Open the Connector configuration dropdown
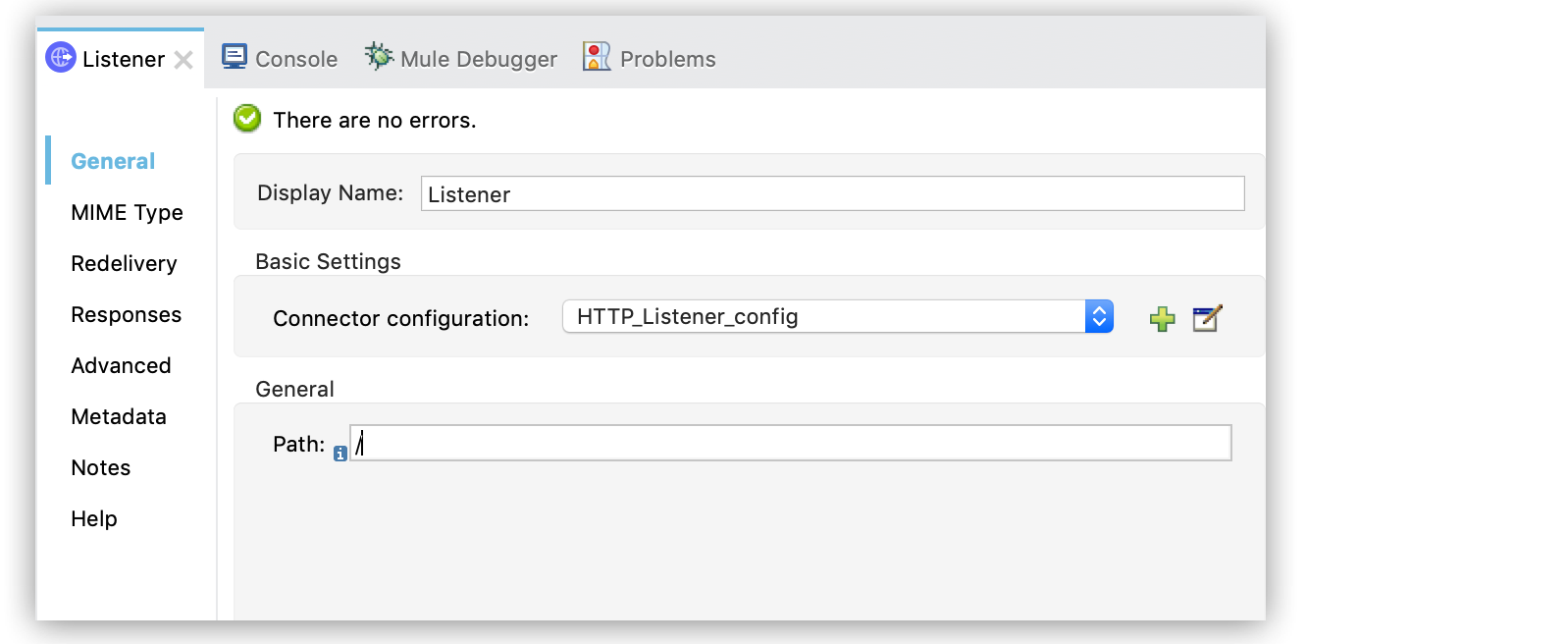Image resolution: width=1568 pixels, height=644 pixels. pos(1099,316)
